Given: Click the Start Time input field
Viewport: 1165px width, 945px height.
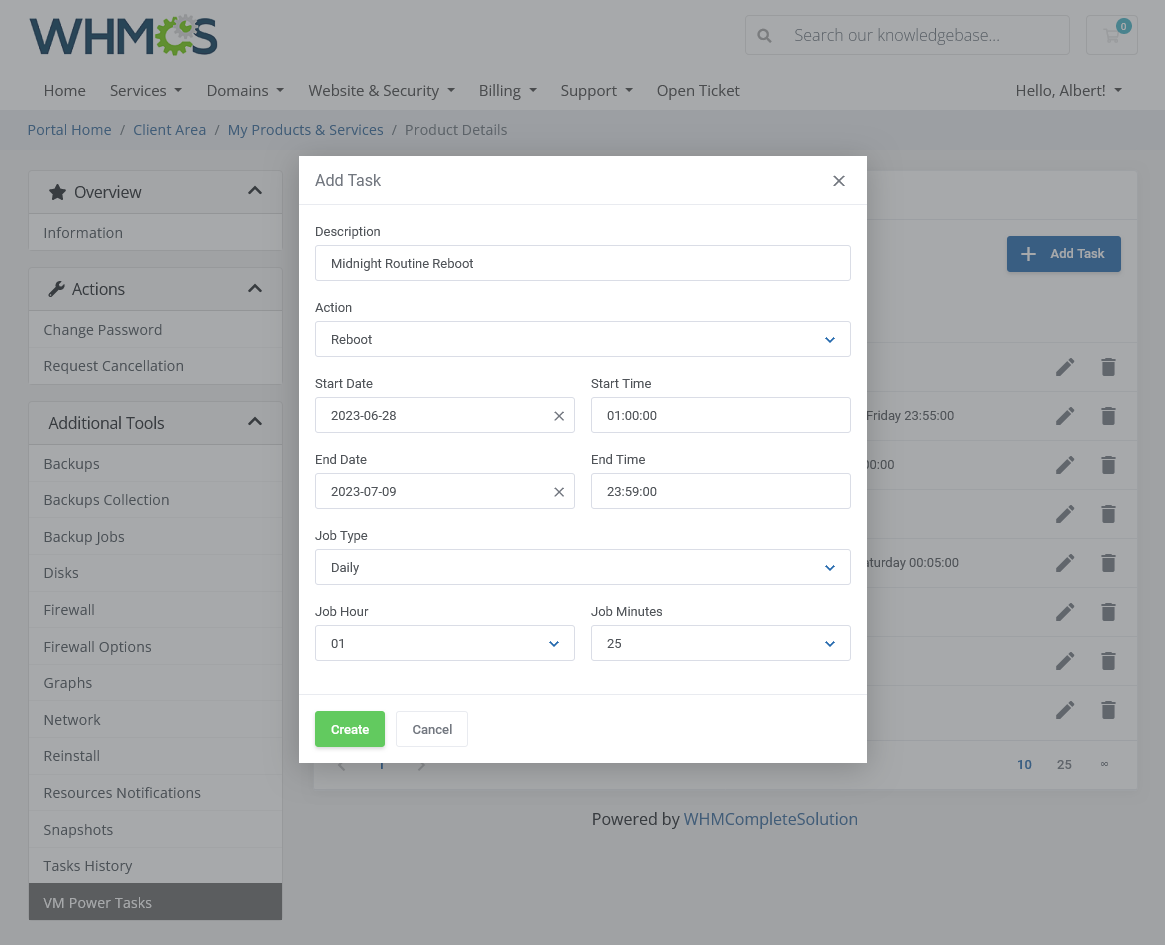Looking at the screenshot, I should [720, 416].
